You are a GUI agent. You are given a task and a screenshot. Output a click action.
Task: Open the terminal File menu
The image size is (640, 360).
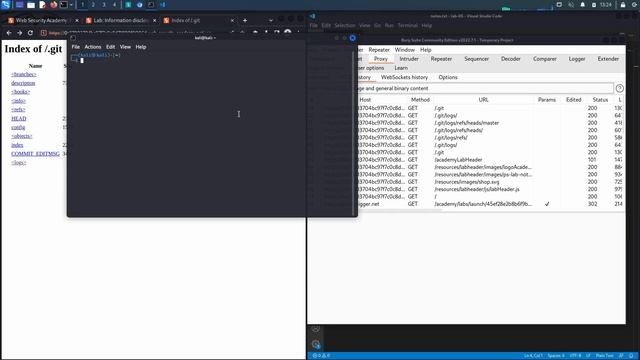(76, 47)
